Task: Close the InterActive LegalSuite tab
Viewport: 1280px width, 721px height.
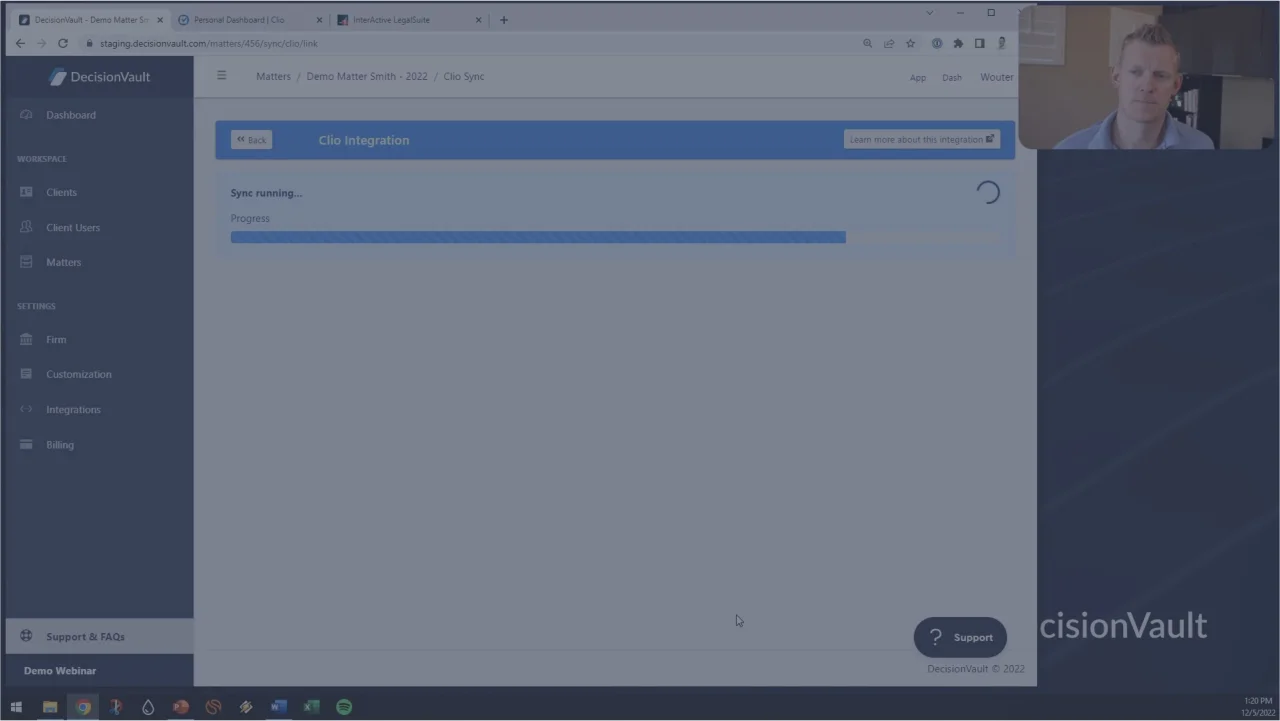Action: [478, 20]
